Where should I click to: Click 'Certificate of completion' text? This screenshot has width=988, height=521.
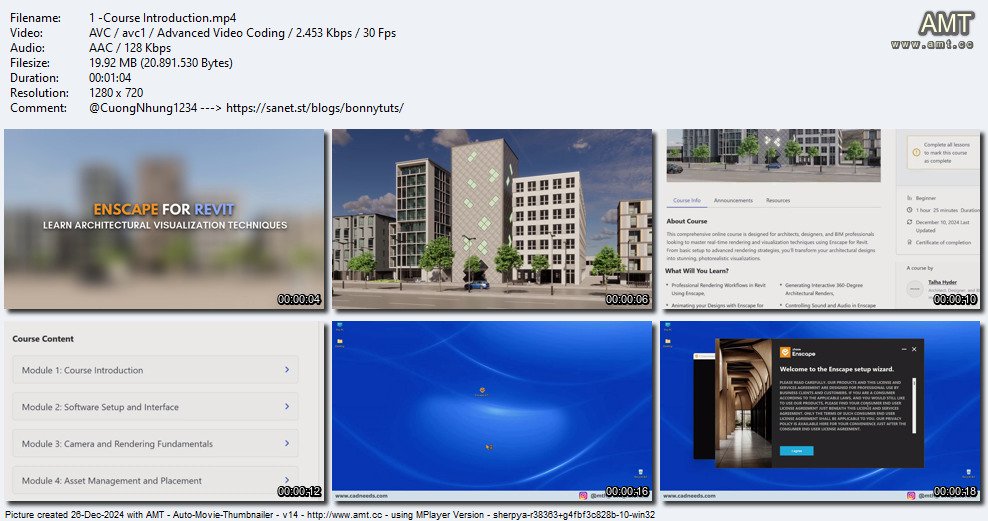pos(943,242)
